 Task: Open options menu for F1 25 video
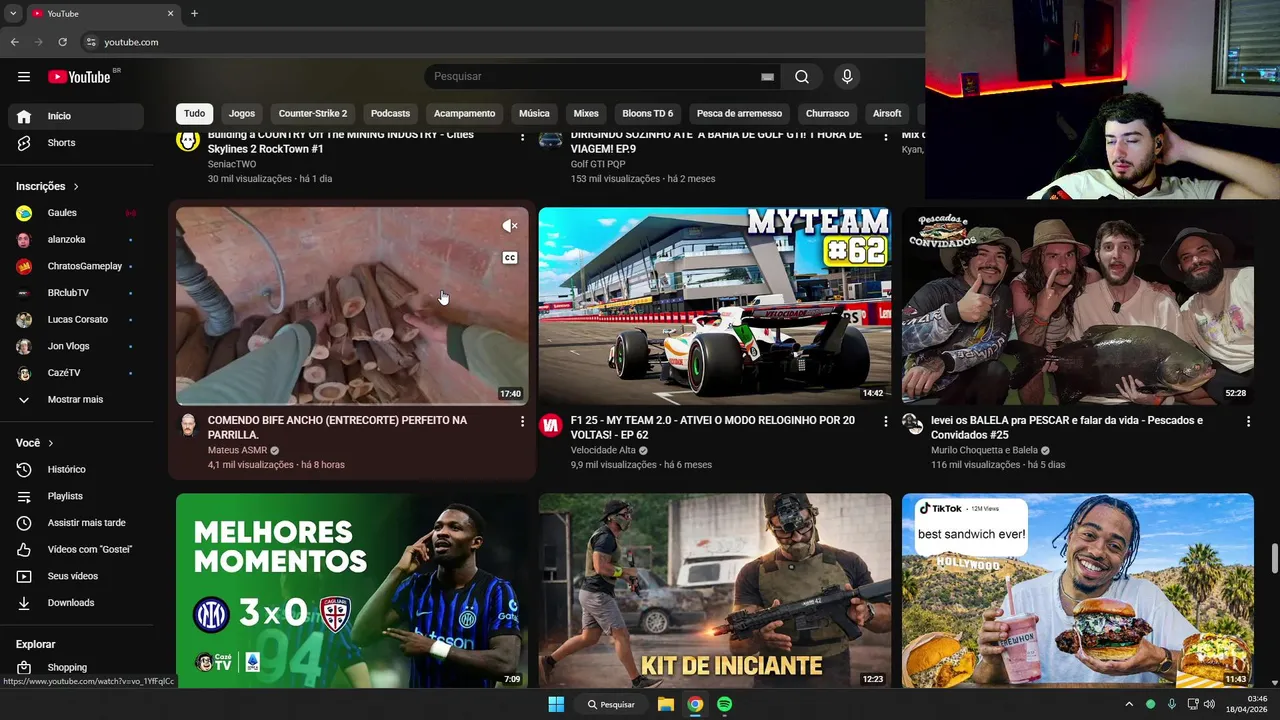pos(885,422)
